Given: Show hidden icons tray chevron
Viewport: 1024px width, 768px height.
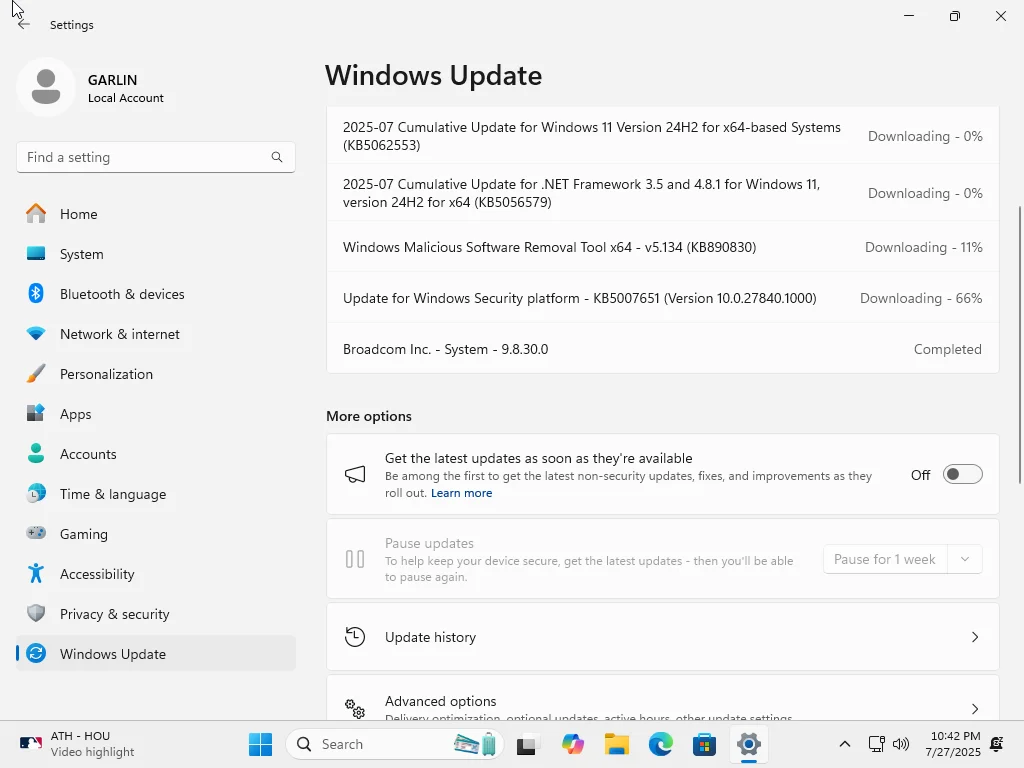Looking at the screenshot, I should [x=844, y=744].
